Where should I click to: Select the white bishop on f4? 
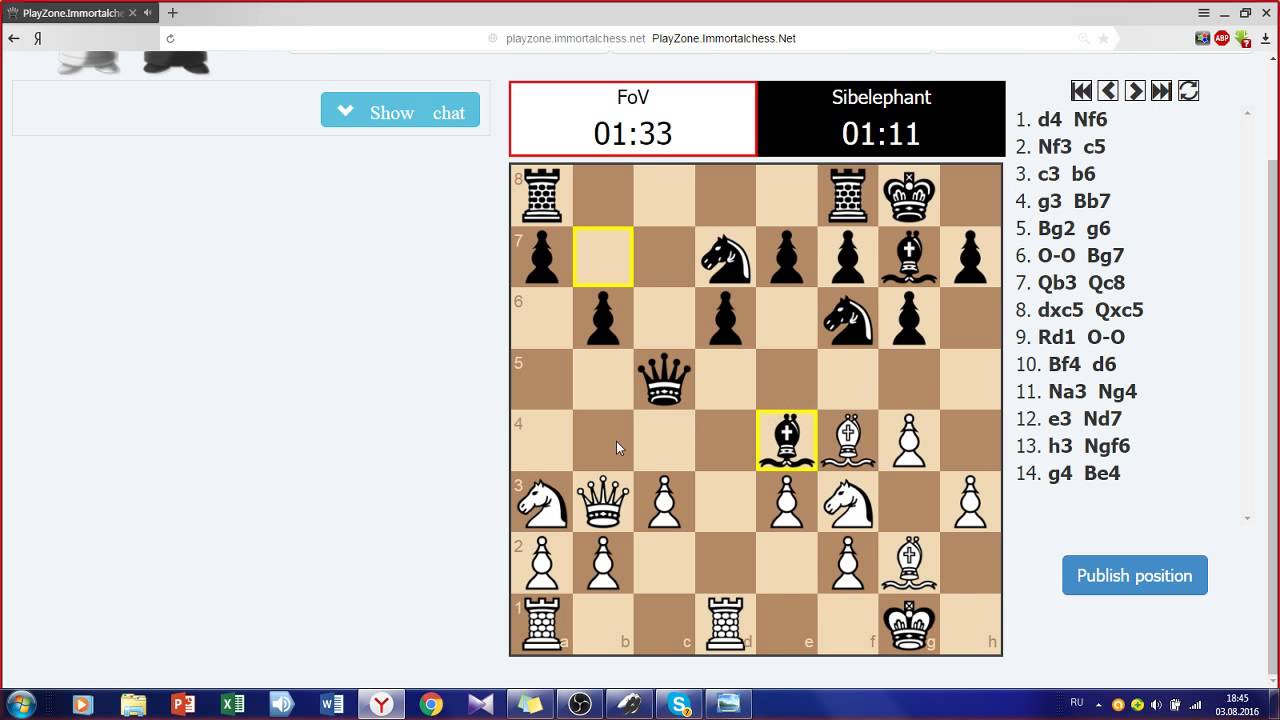848,441
